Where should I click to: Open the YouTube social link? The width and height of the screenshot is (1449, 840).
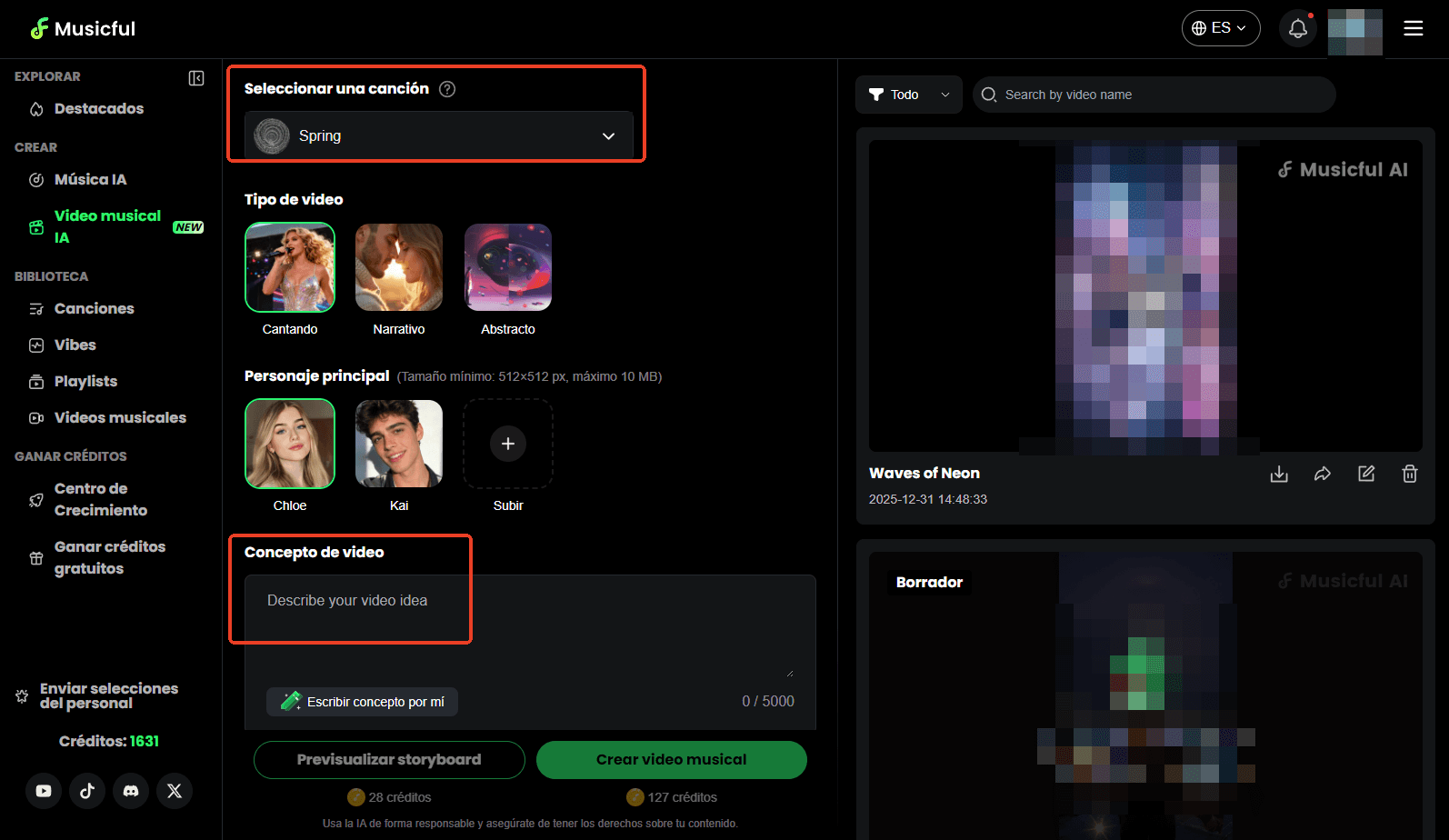pyautogui.click(x=44, y=791)
